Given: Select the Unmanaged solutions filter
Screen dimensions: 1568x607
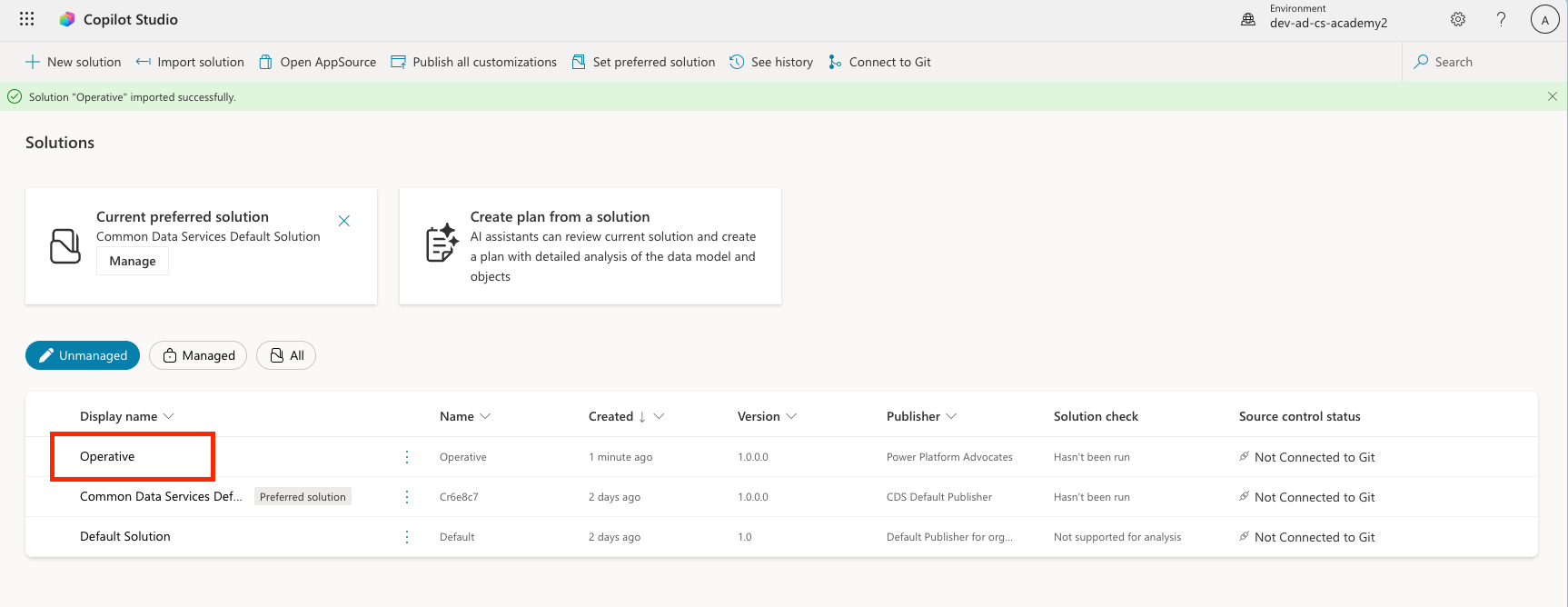Looking at the screenshot, I should [x=83, y=355].
